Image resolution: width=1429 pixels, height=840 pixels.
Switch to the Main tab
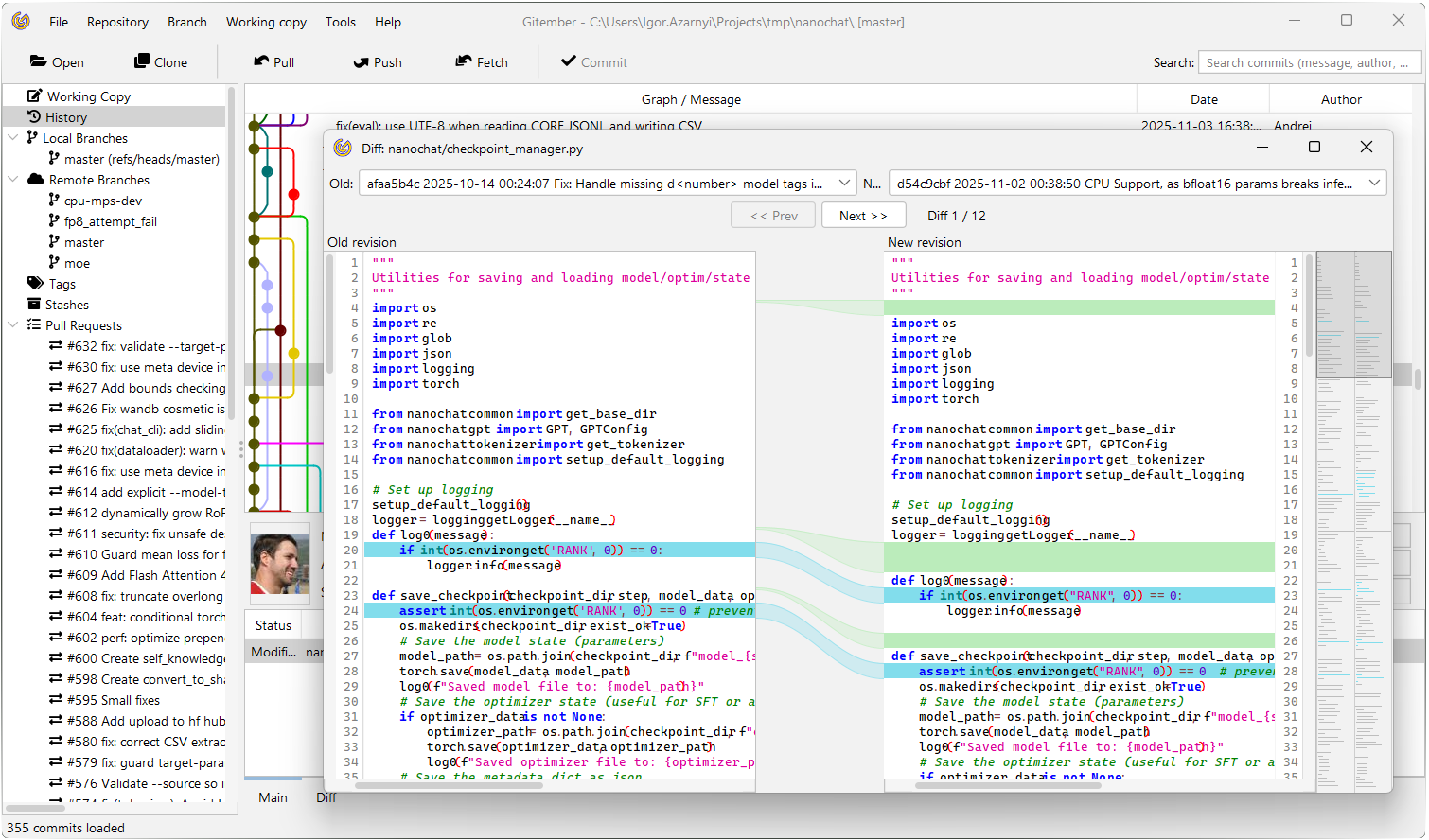click(272, 797)
